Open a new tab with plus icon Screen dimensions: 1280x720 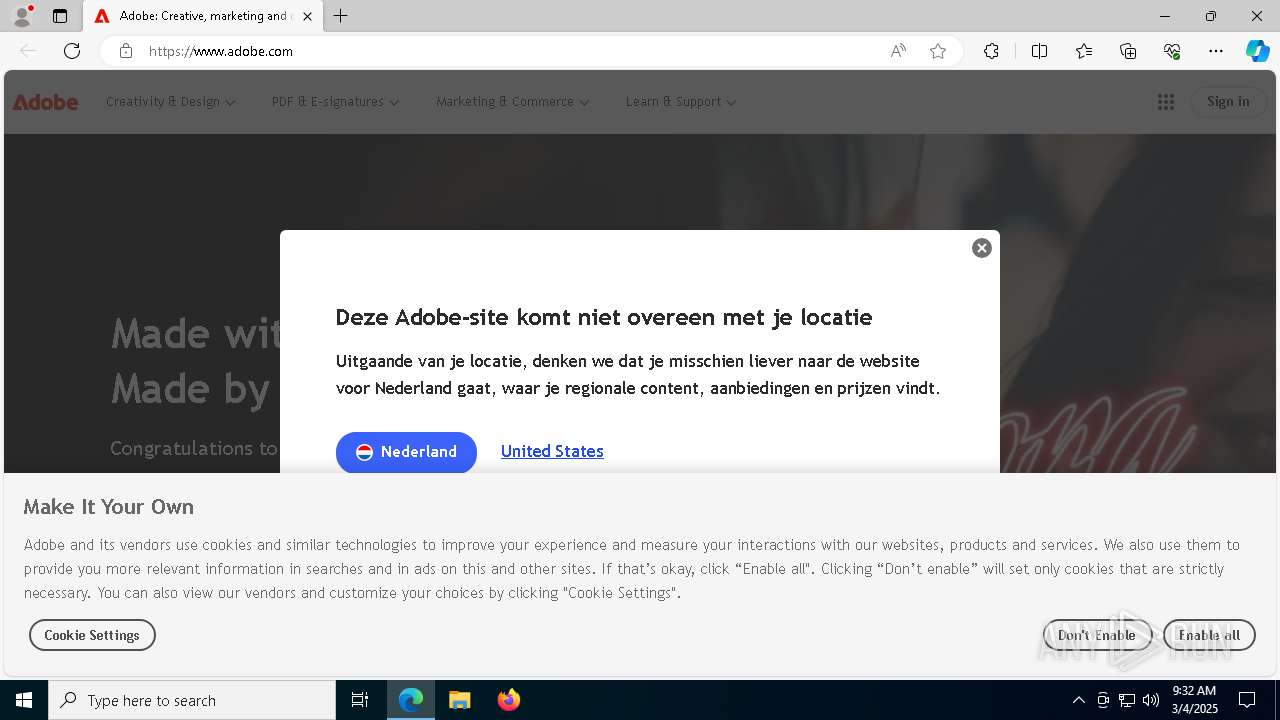(x=341, y=16)
